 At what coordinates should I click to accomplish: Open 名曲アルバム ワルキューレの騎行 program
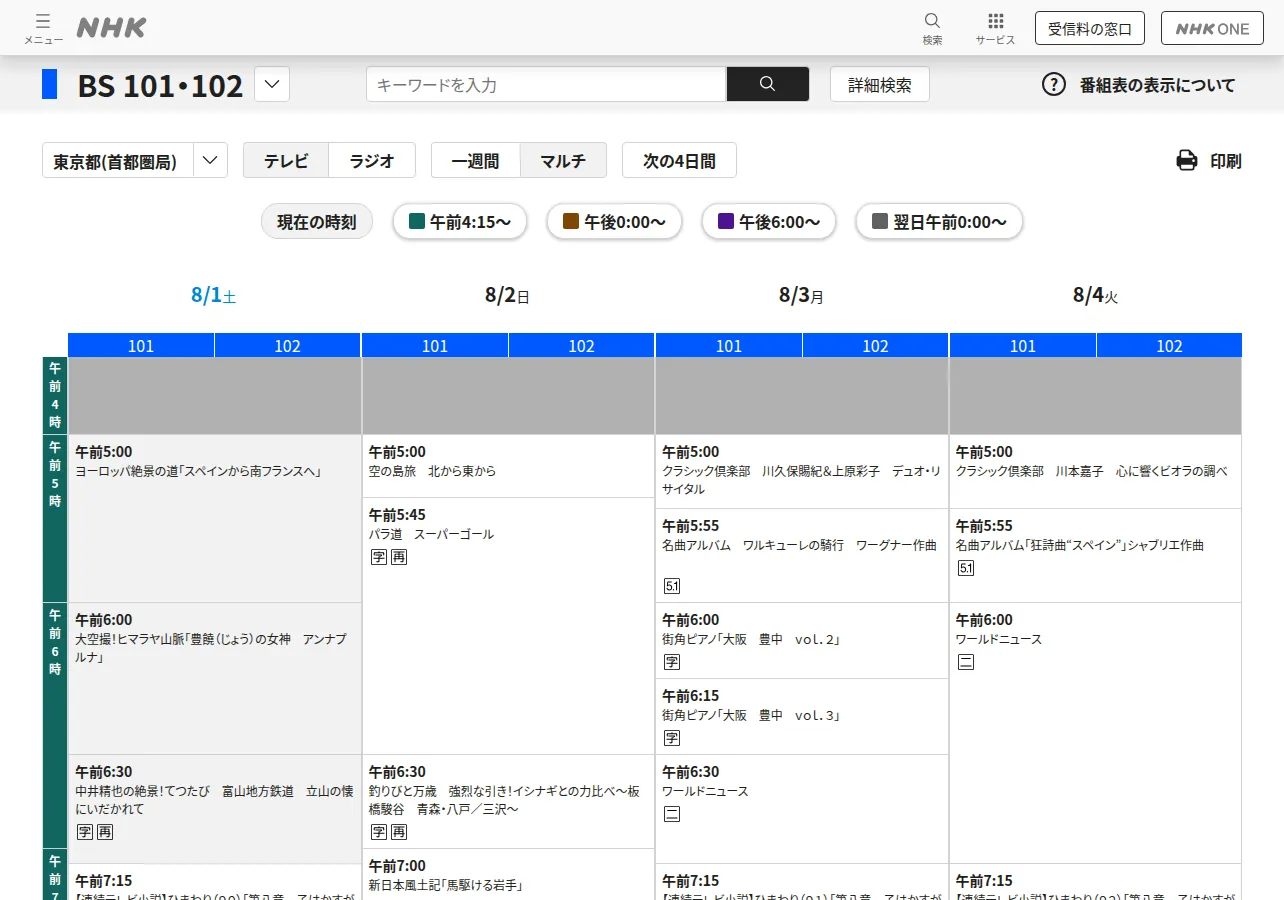point(802,555)
